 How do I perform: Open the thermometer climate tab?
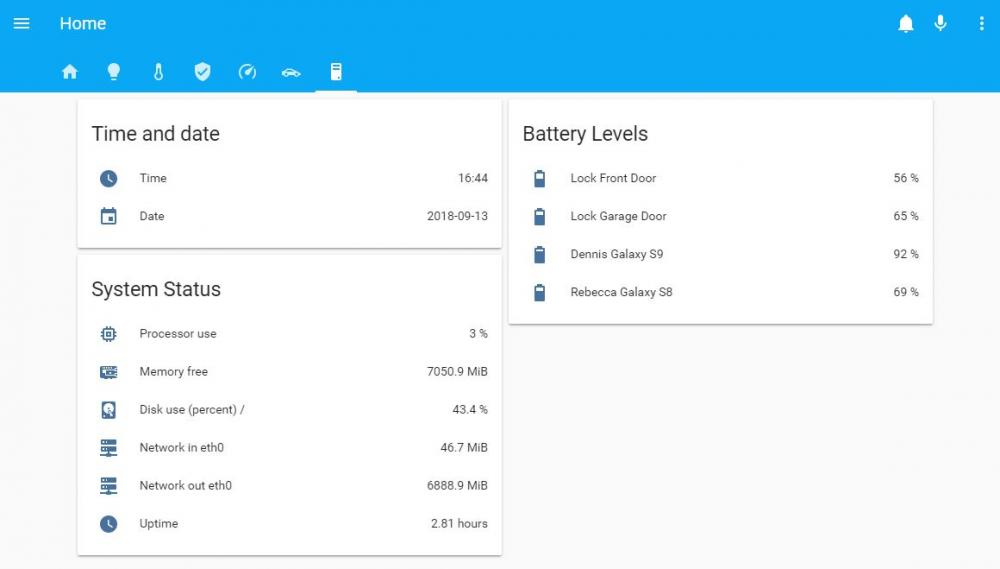point(158,72)
